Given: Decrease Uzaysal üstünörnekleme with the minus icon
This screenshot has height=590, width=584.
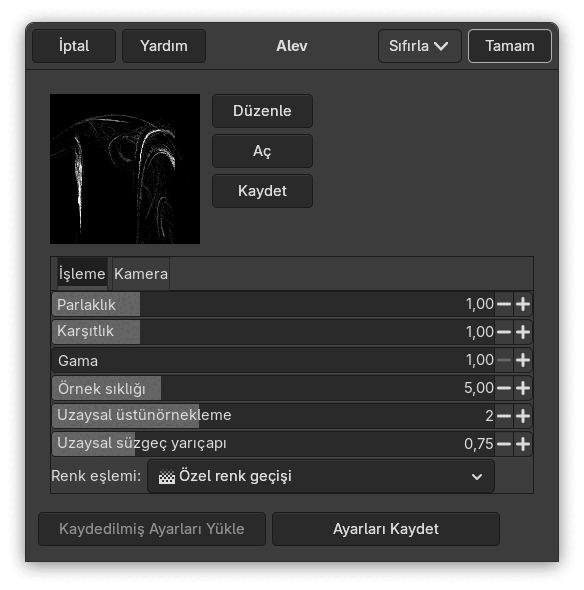Looking at the screenshot, I should click(x=504, y=416).
